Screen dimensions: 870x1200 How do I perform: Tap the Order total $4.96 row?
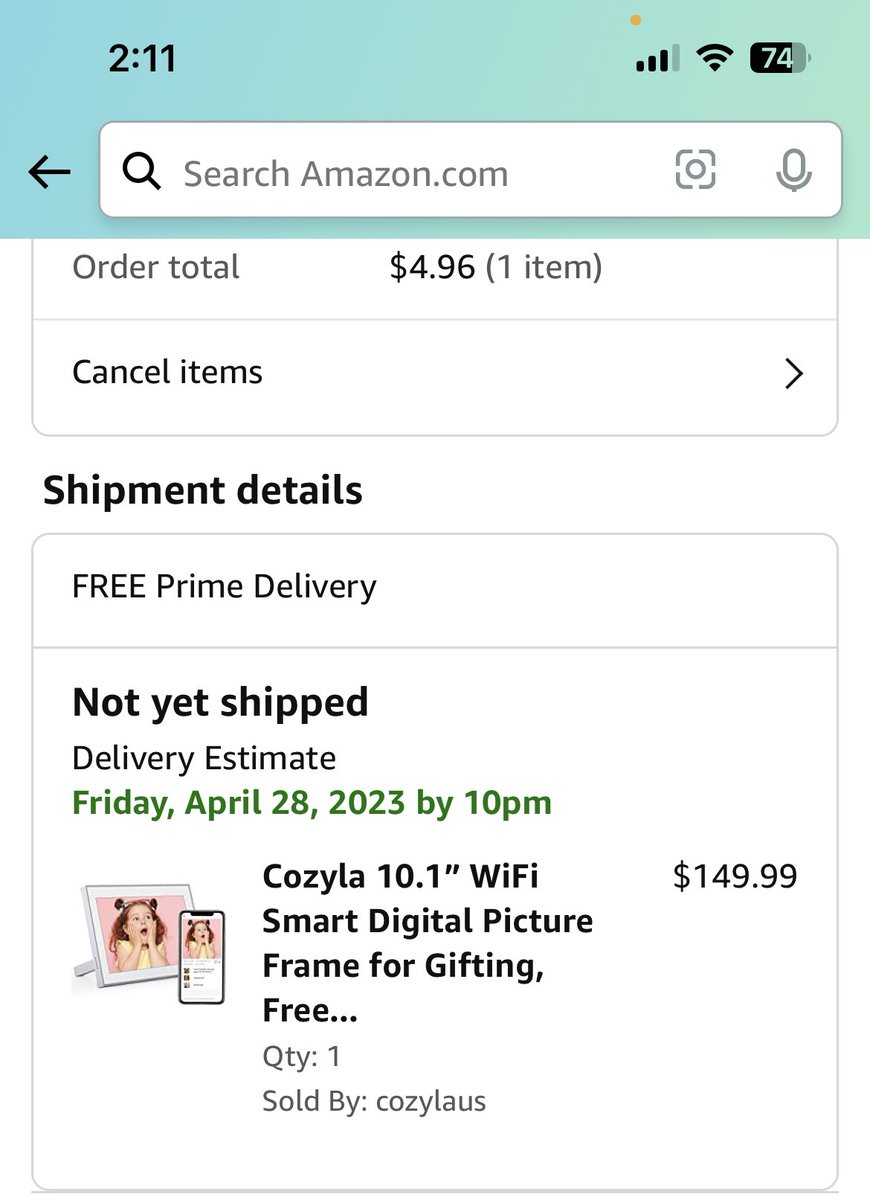tap(434, 268)
